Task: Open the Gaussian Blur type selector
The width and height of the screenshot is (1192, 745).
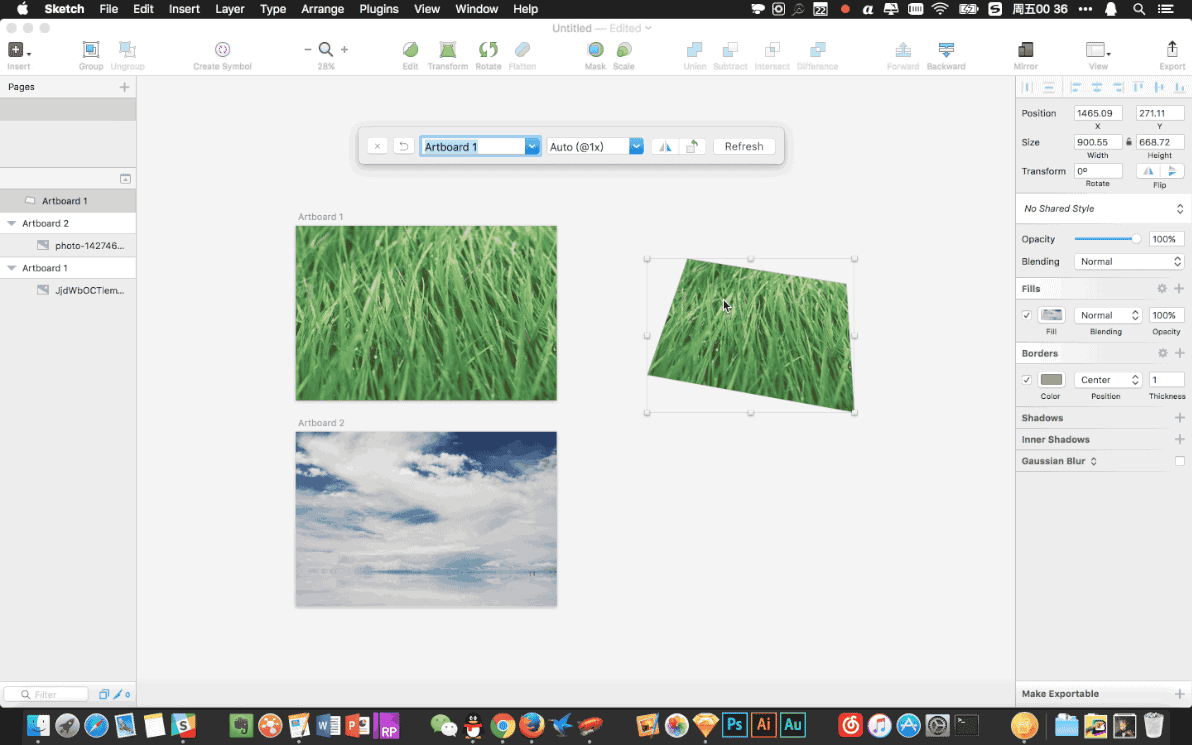Action: point(1094,461)
